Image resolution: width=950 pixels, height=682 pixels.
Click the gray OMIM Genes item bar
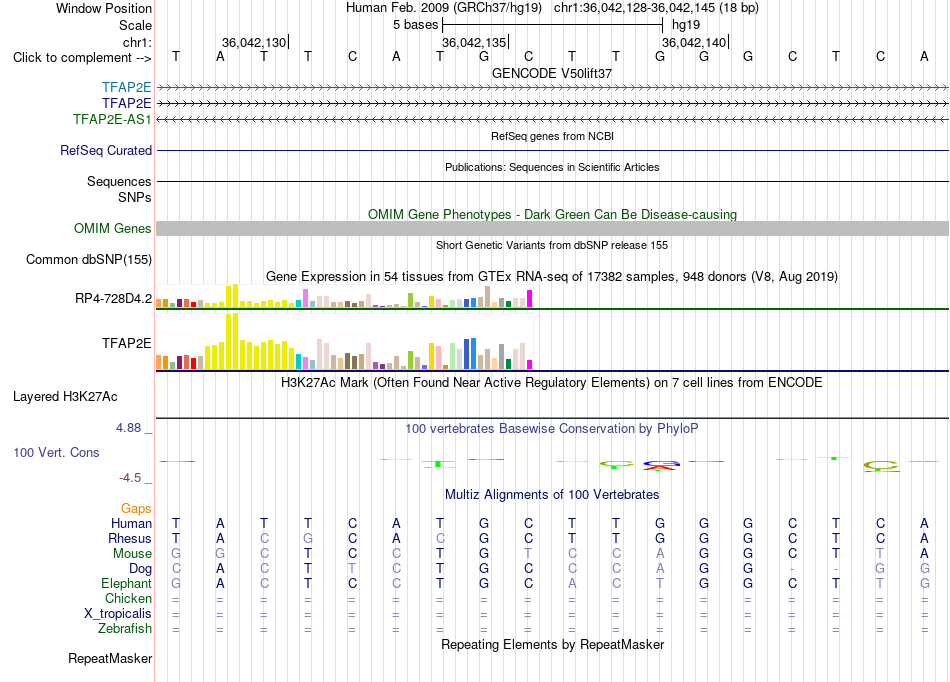(552, 228)
